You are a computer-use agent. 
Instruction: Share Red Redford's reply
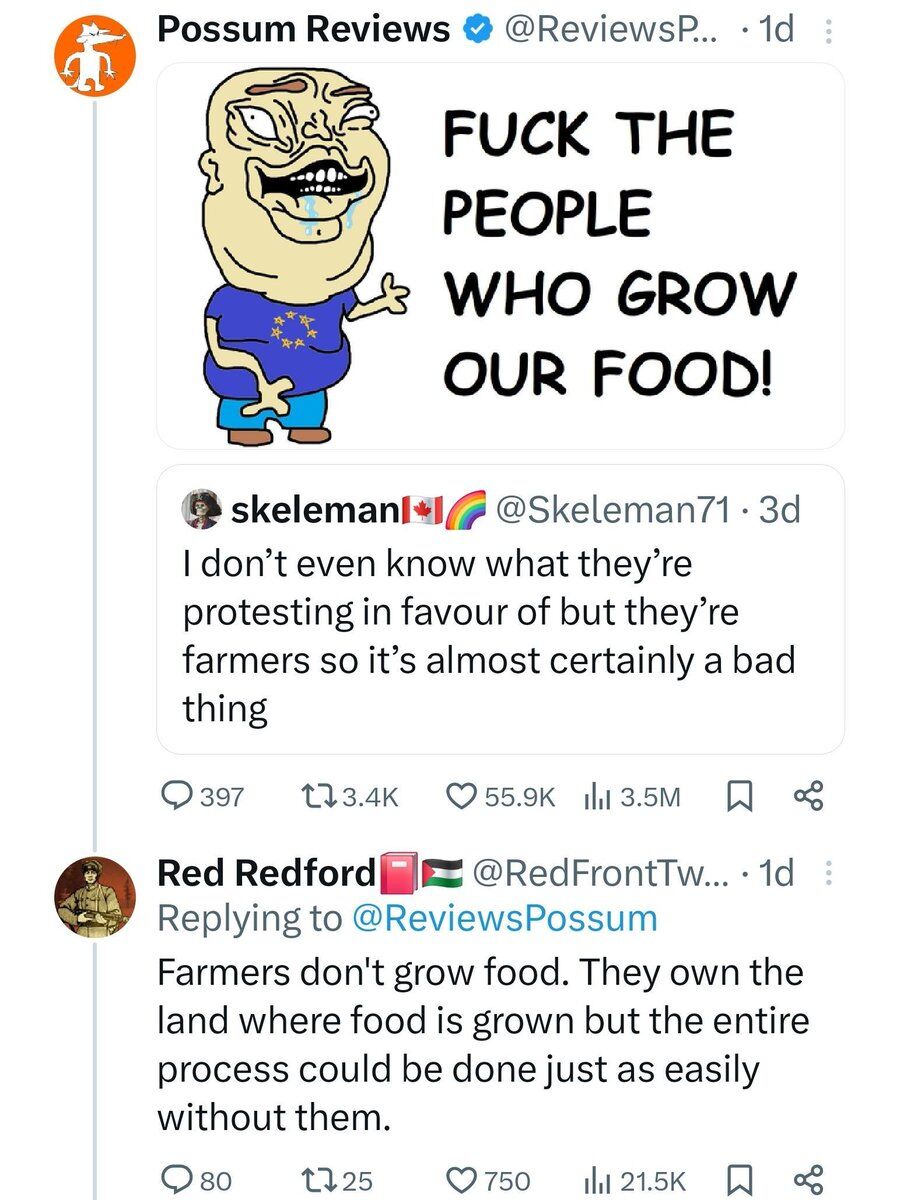(806, 1179)
